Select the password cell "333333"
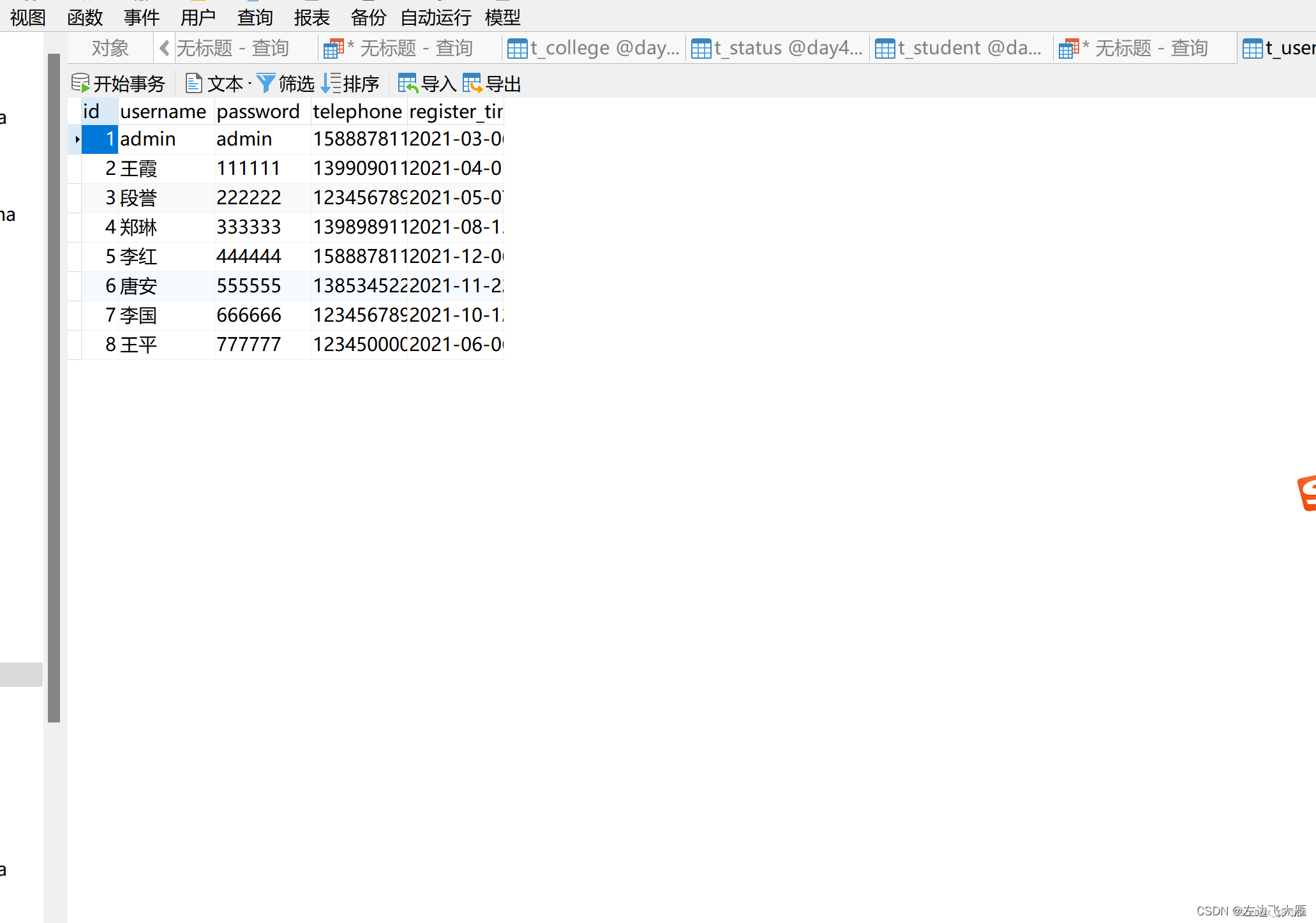The width and height of the screenshot is (1316, 923). (262, 227)
